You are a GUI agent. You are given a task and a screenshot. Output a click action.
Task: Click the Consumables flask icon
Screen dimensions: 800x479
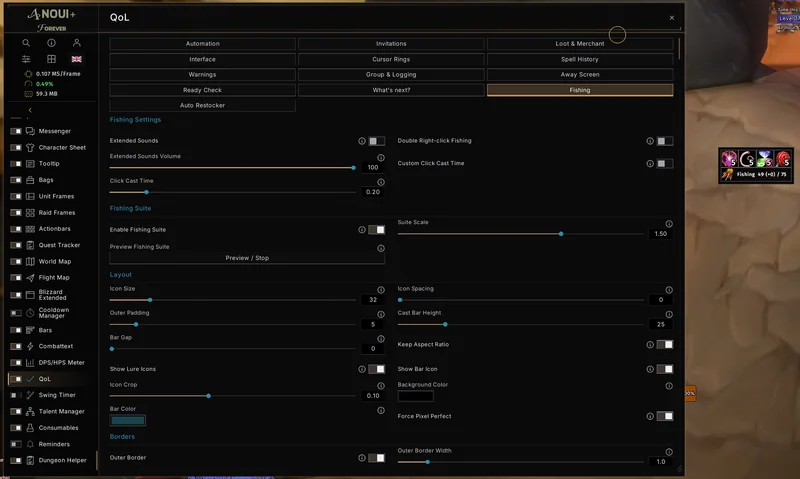(30, 427)
